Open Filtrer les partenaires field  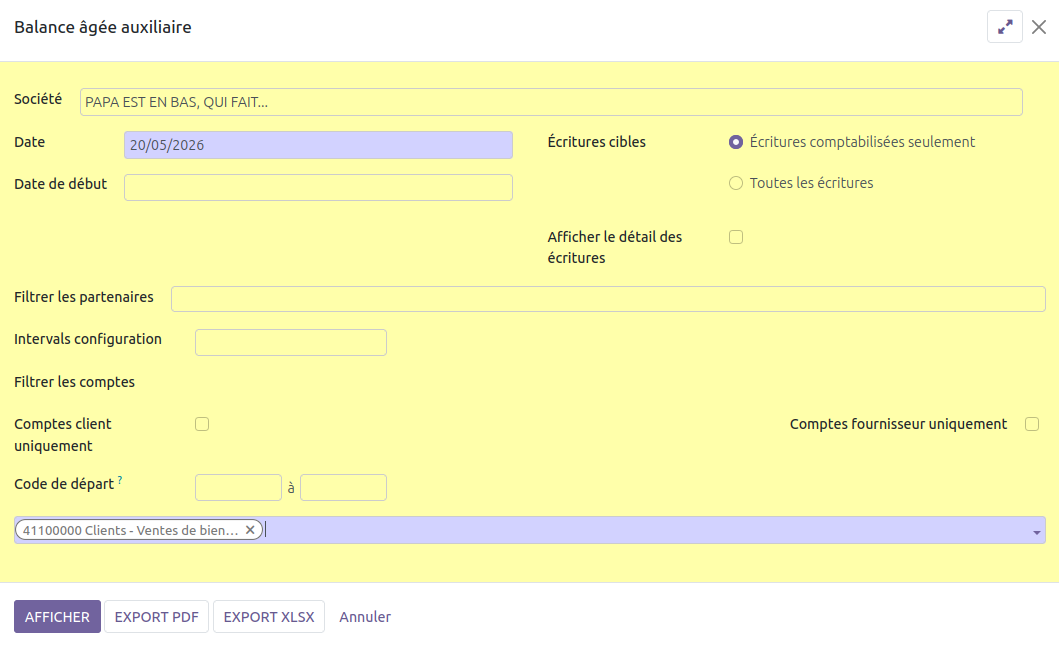pyautogui.click(x=608, y=299)
